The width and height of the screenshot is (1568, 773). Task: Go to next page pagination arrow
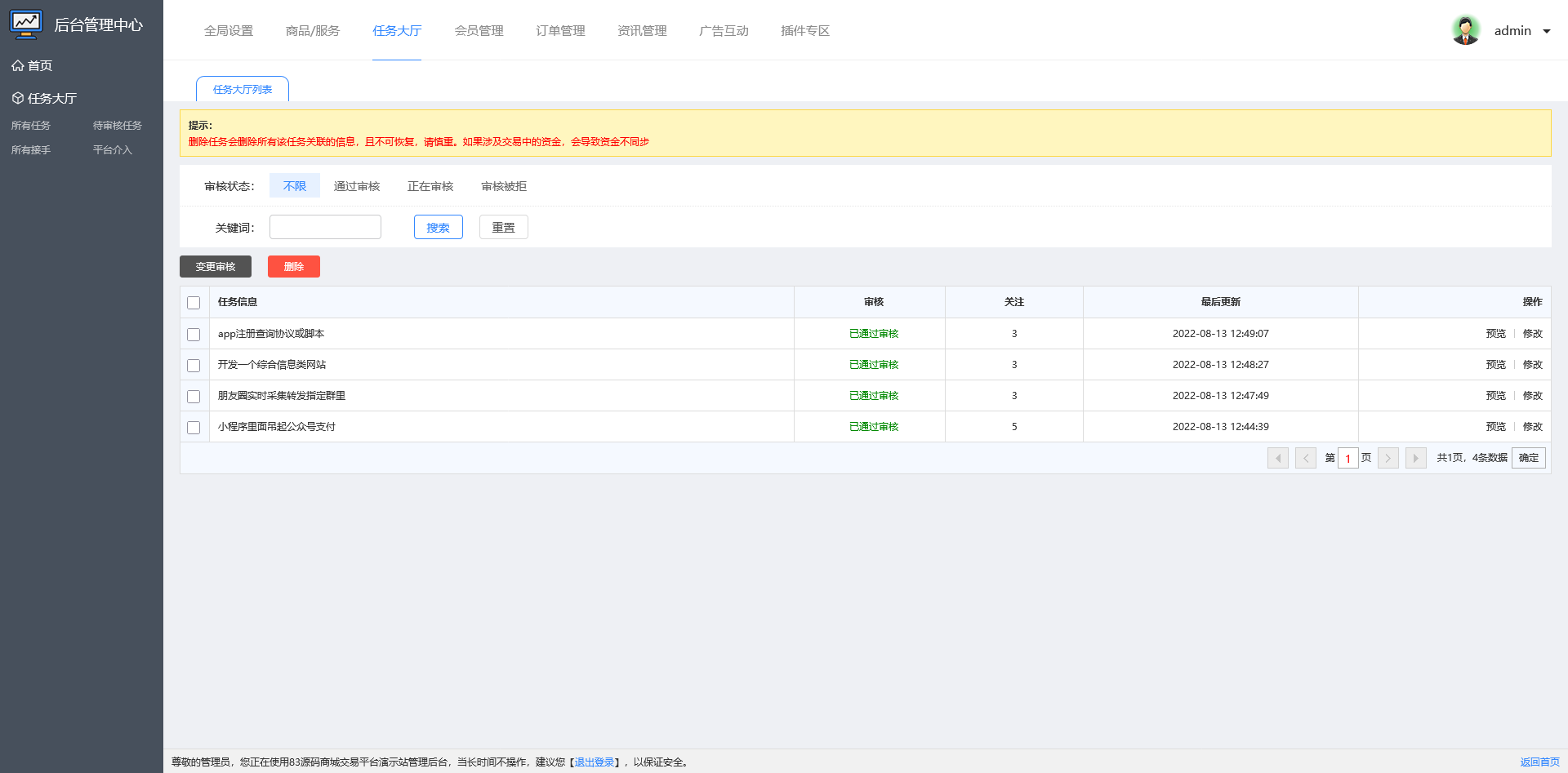point(1388,458)
